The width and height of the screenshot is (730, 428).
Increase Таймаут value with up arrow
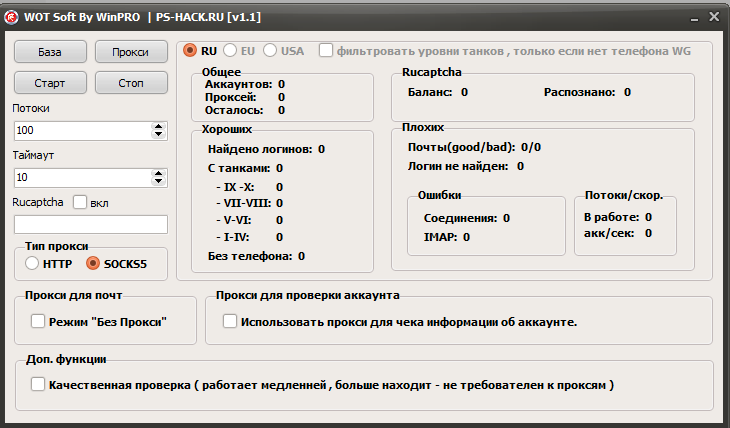pyautogui.click(x=158, y=173)
